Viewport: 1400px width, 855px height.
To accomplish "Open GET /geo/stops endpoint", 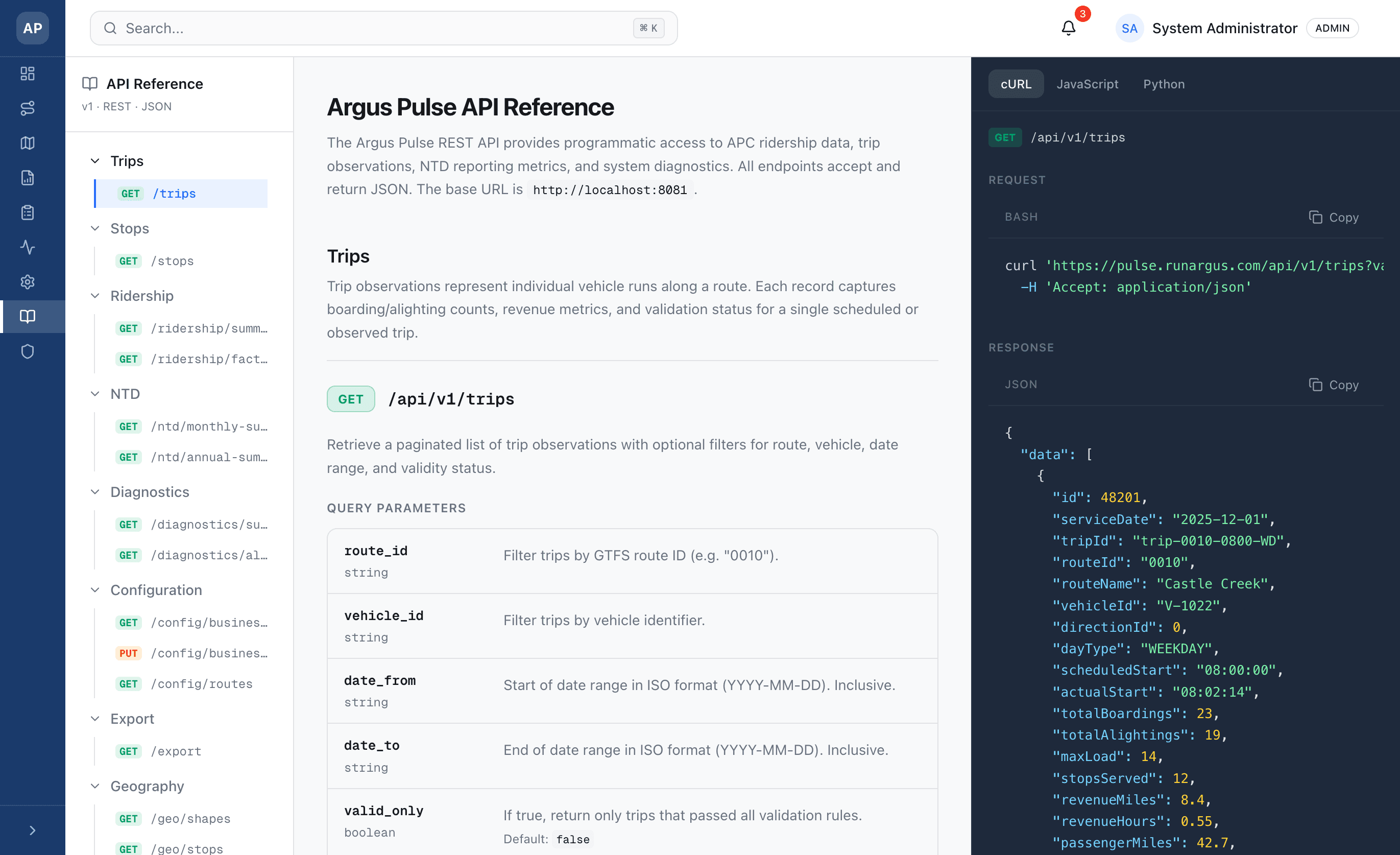I will click(181, 848).
